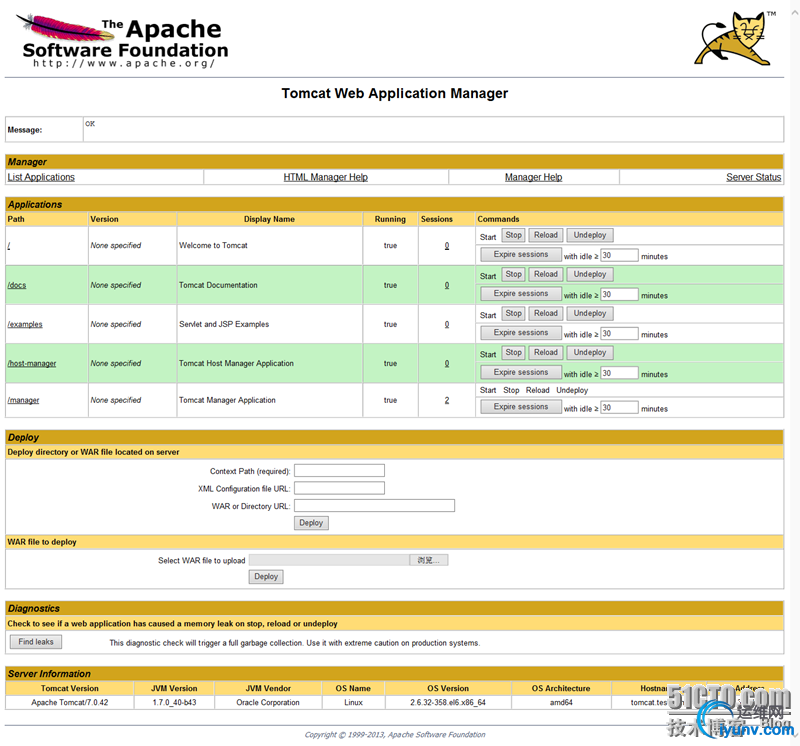This screenshot has height=746, width=800.
Task: Open HTML Manager Help link
Action: (326, 177)
